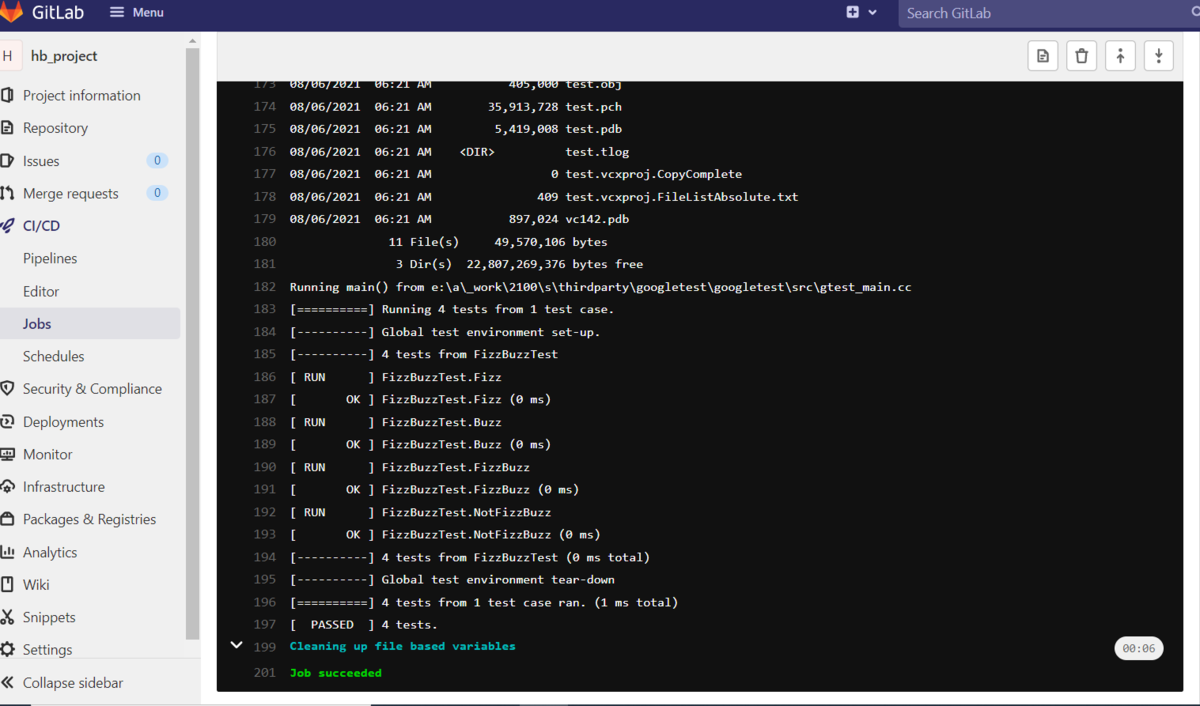Screen dimensions: 1200x706
Task: Click 'Global test environment tear-down' line
Action: 452,580
